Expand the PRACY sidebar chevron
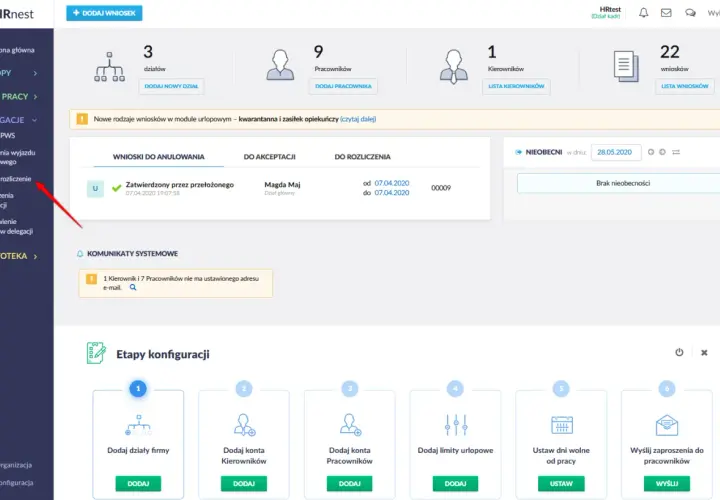 coord(35,97)
